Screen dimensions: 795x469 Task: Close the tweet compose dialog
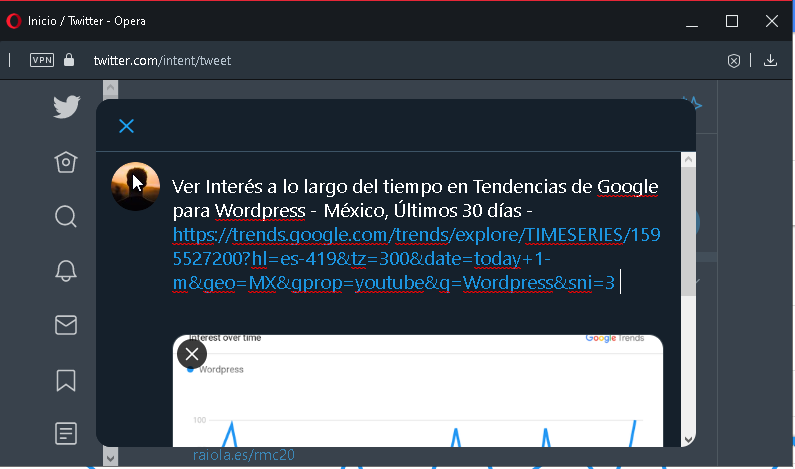point(126,126)
